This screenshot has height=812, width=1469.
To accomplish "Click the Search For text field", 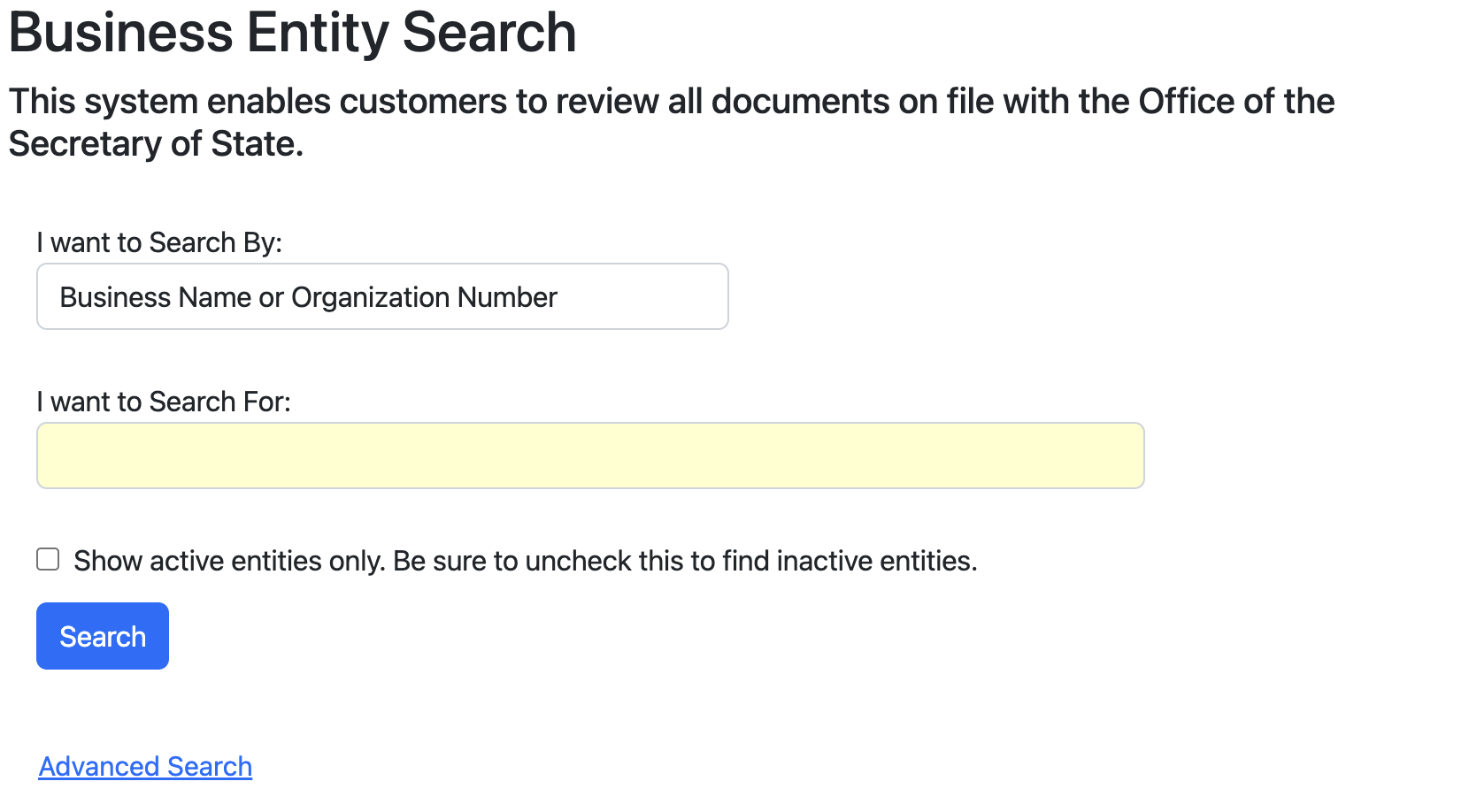I will 590,456.
